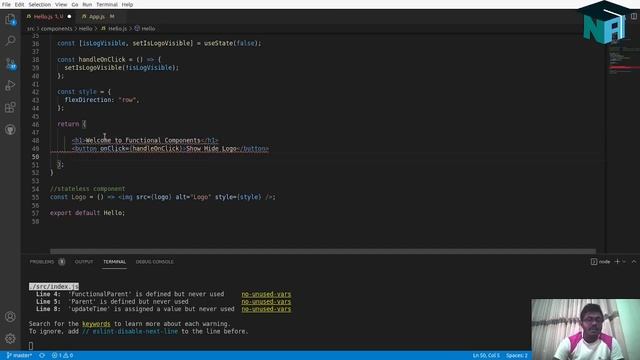640x360 pixels.
Task: Open no-unused-vars link on Line 4 warning
Action: tap(266, 294)
